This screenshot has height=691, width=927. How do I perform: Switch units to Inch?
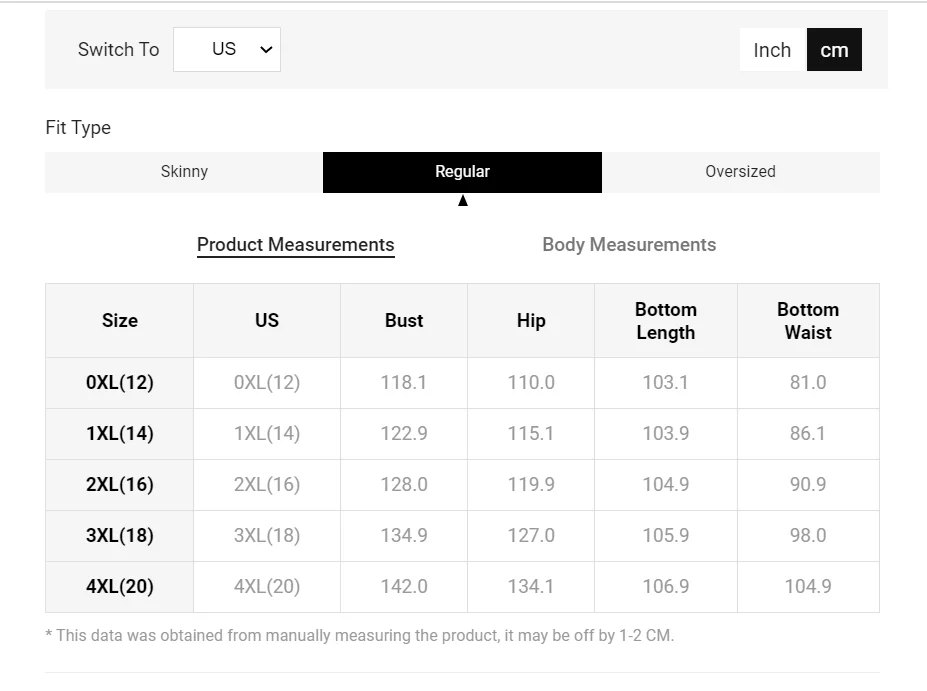point(772,50)
